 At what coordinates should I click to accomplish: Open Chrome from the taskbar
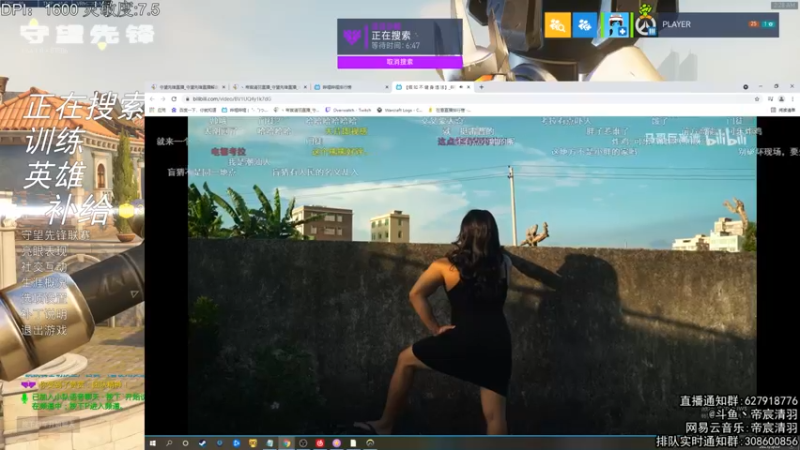(286, 443)
